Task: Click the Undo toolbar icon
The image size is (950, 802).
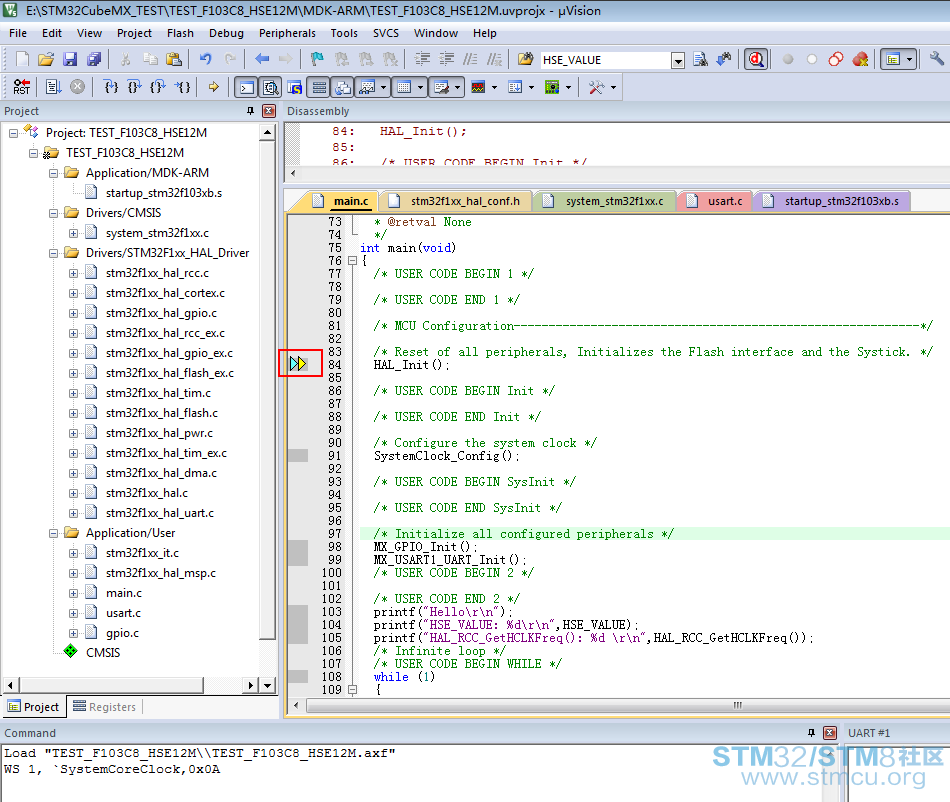Action: tap(205, 59)
